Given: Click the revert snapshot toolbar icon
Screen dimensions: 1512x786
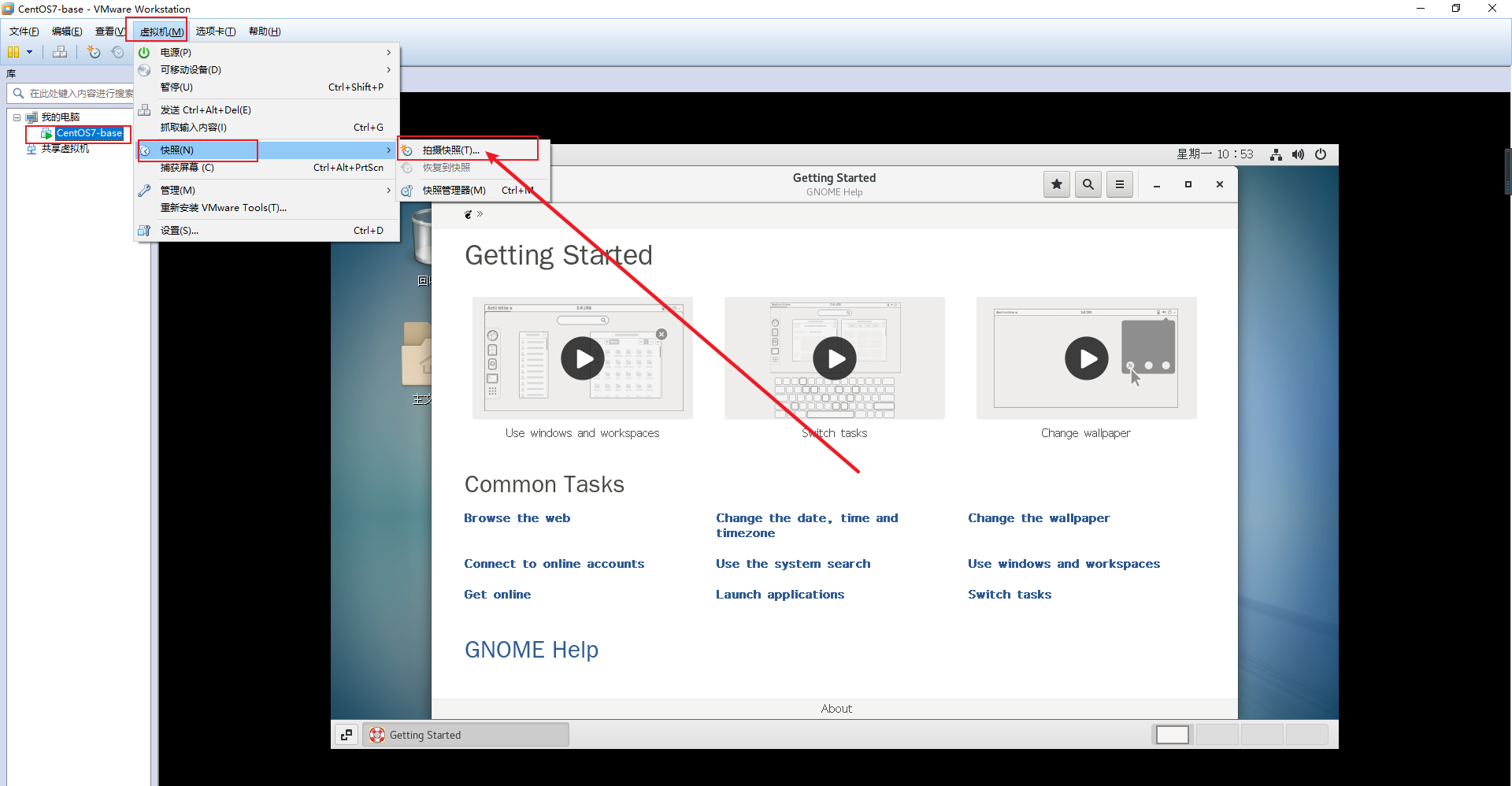Looking at the screenshot, I should point(117,52).
